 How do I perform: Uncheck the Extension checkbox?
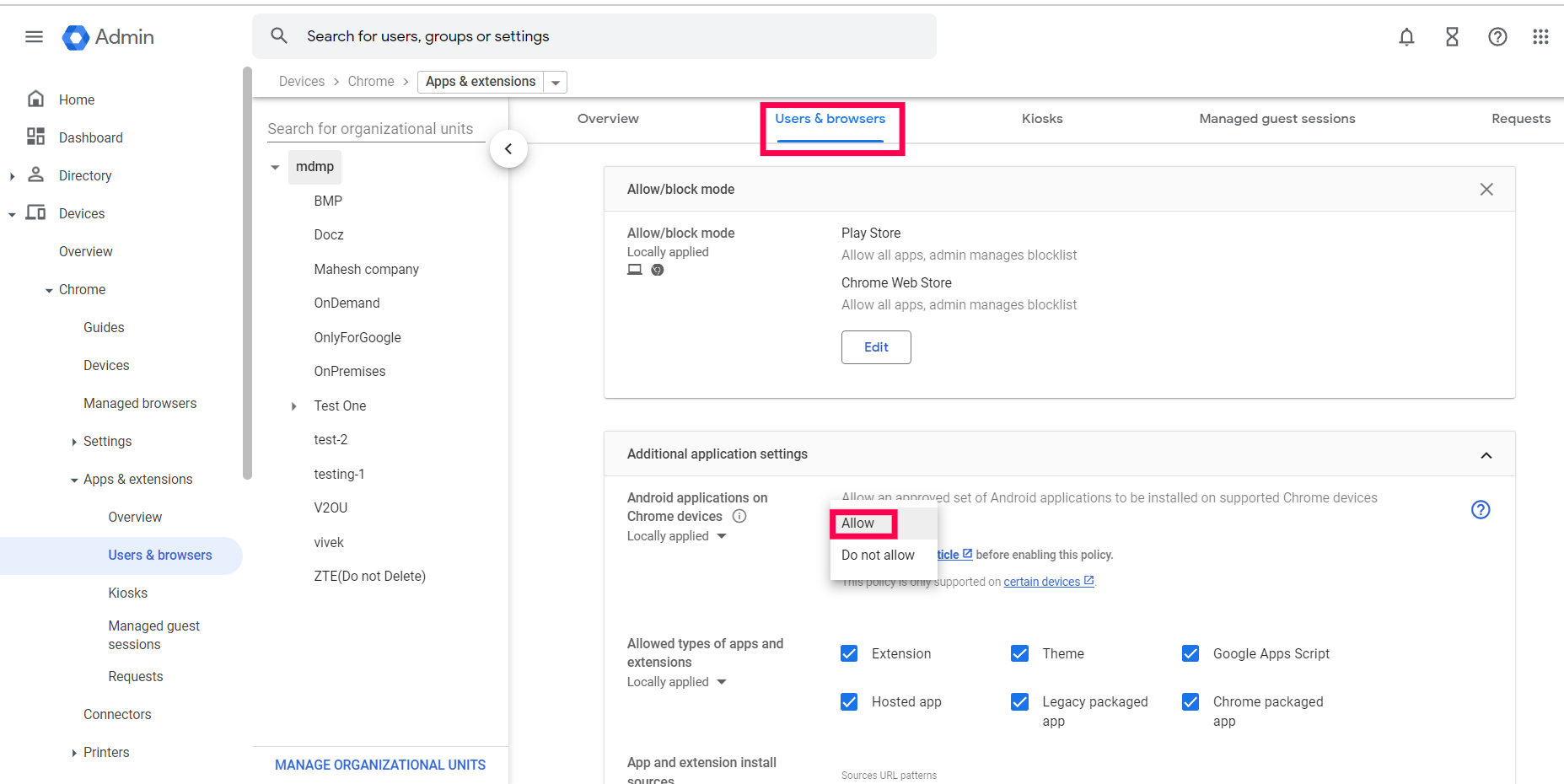pos(849,653)
